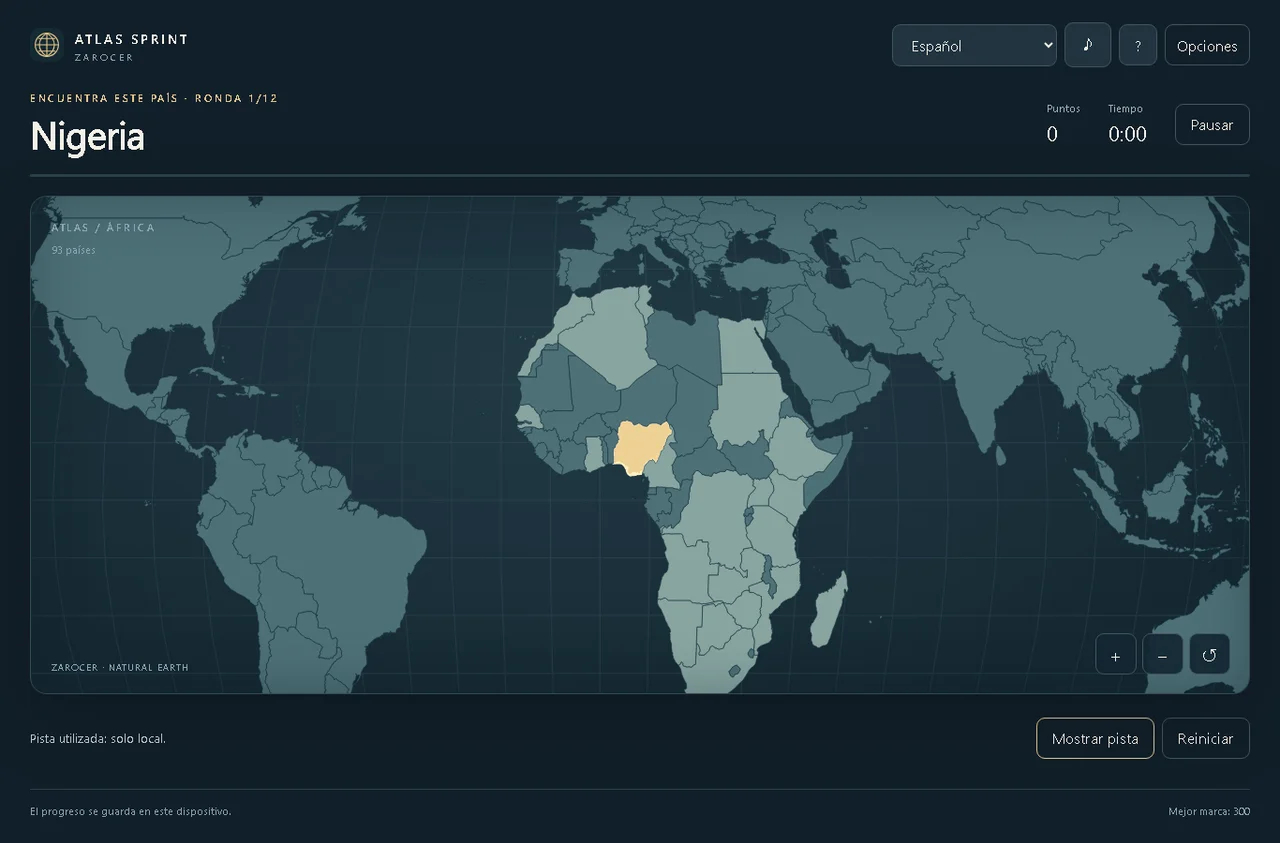Click the '93 países' map label
This screenshot has width=1280, height=843.
point(74,250)
